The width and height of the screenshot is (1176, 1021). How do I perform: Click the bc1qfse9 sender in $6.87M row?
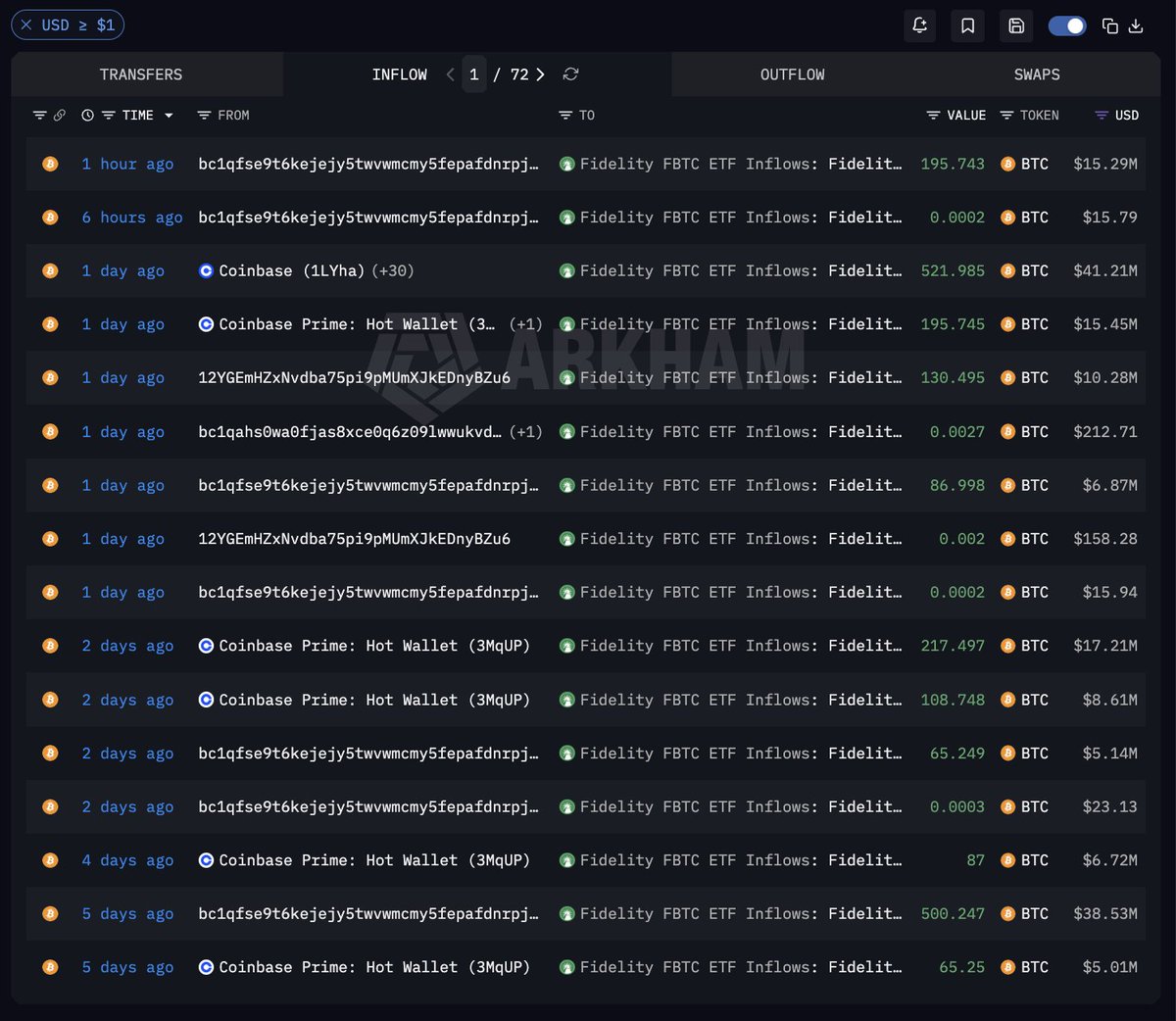point(368,485)
